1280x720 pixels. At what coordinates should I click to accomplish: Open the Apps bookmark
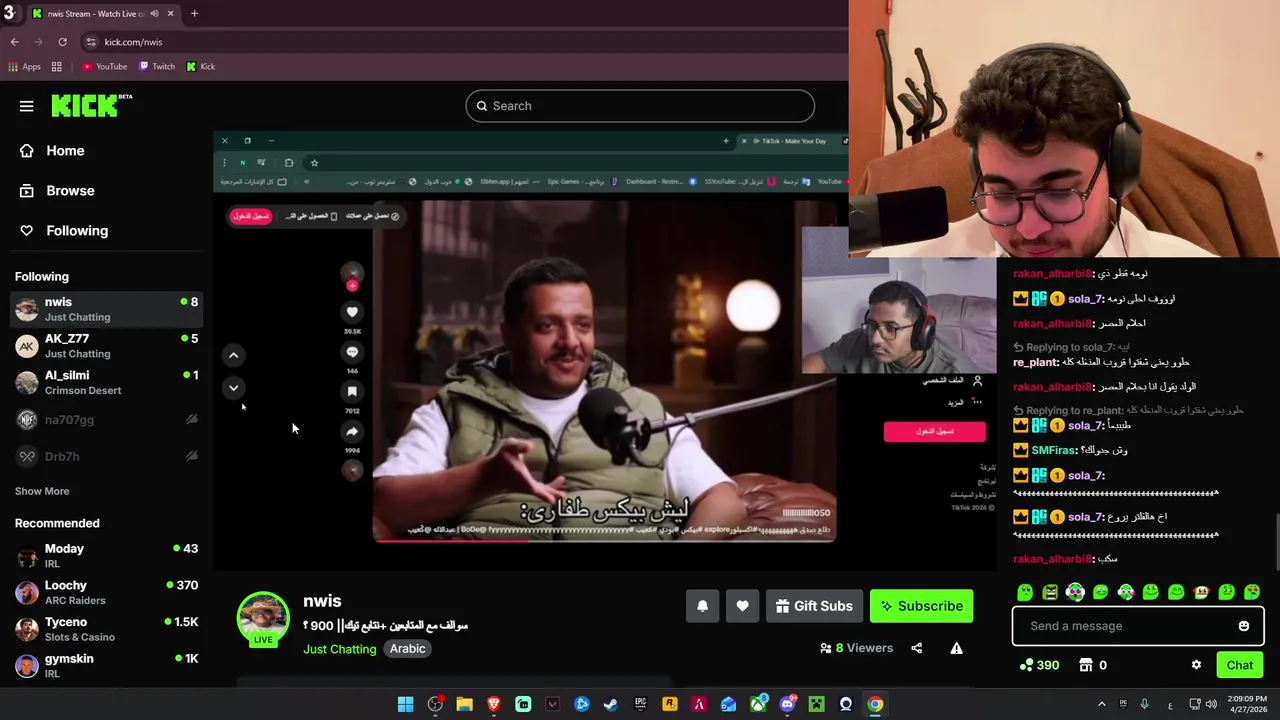[25, 67]
